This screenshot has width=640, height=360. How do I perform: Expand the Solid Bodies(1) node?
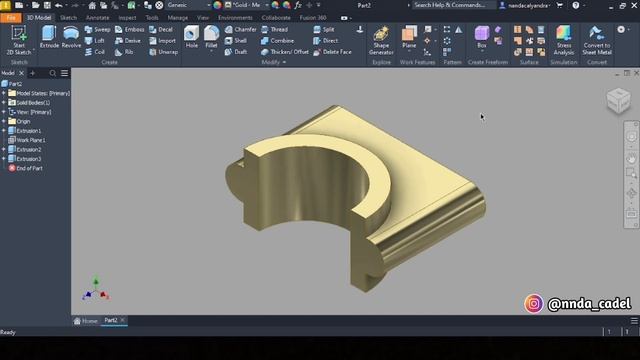4,103
